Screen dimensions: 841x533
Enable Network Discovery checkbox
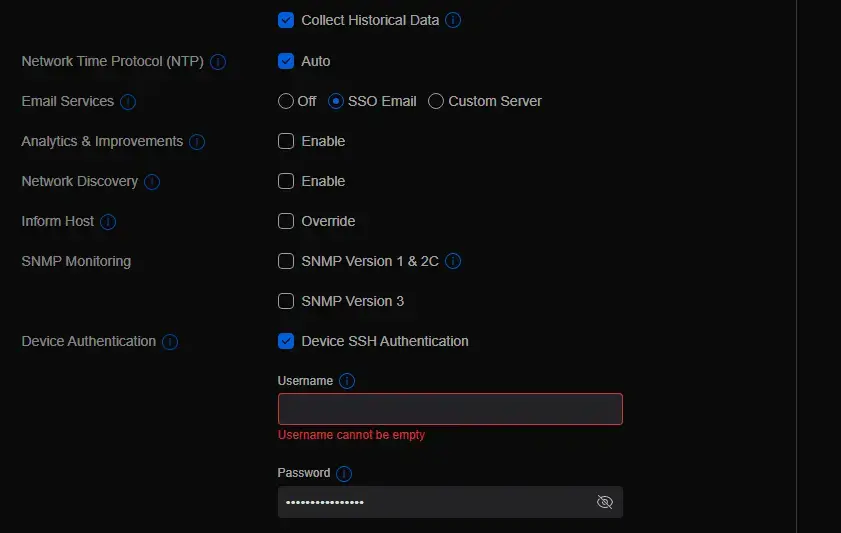[286, 181]
